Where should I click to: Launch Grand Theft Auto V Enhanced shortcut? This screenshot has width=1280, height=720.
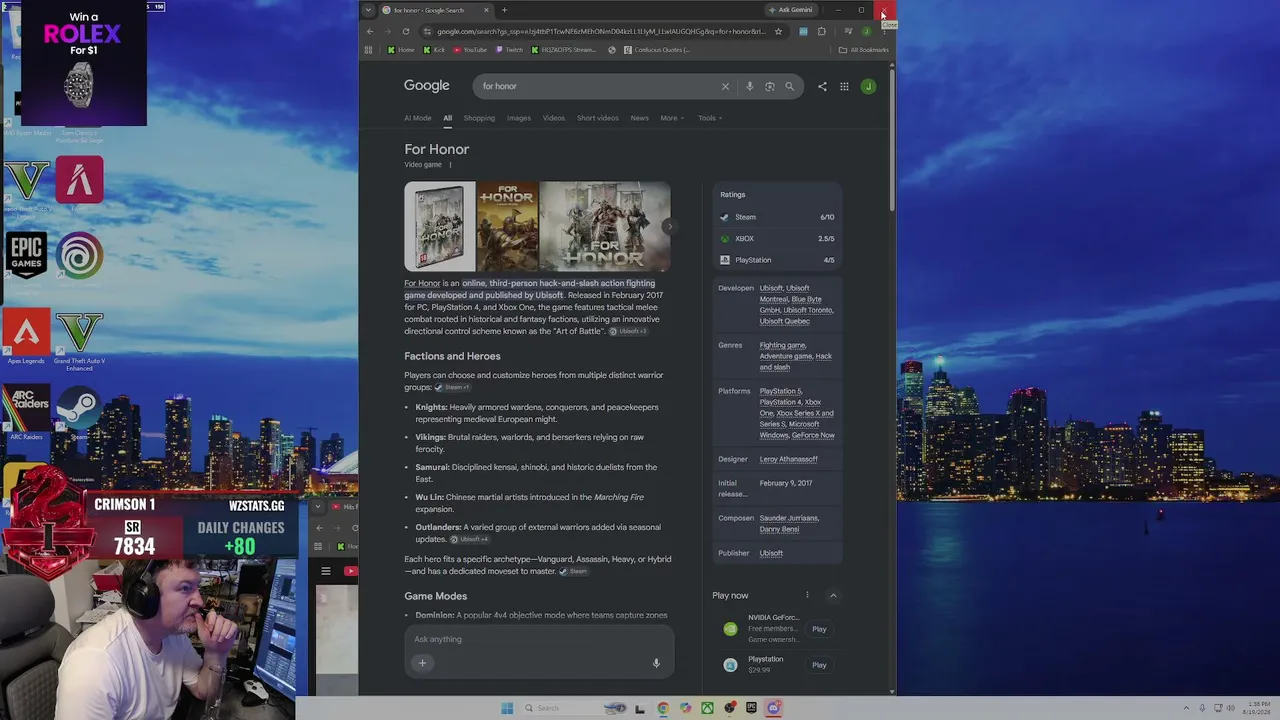[80, 341]
